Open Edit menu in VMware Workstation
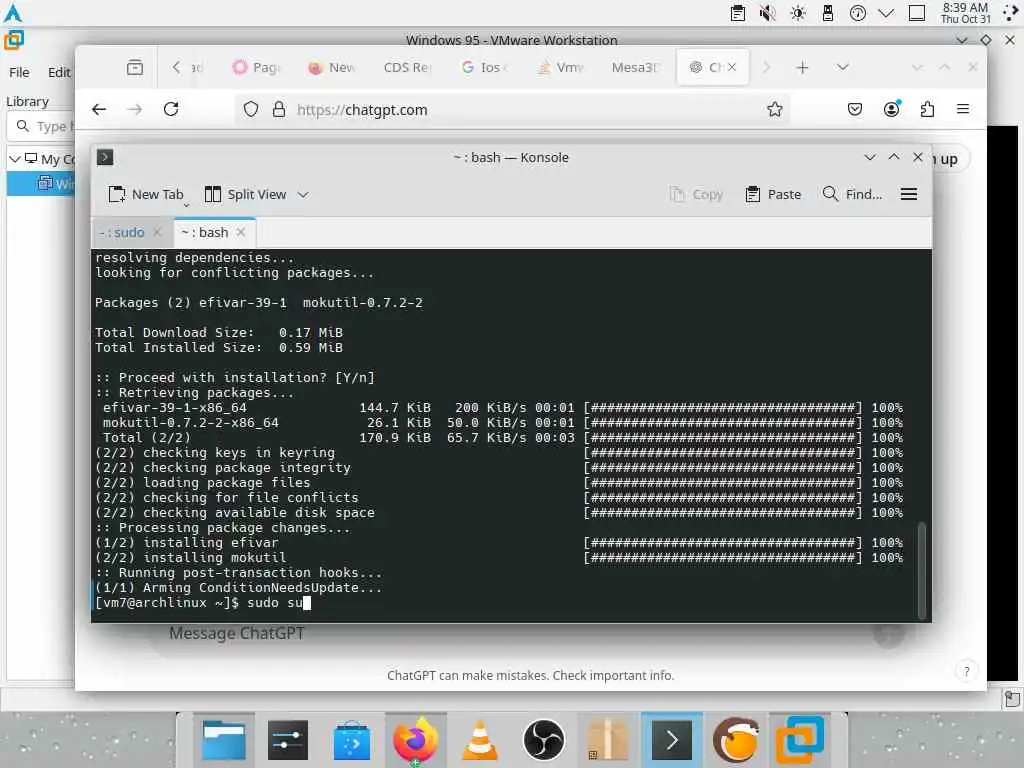Image resolution: width=1024 pixels, height=768 pixels. point(59,72)
